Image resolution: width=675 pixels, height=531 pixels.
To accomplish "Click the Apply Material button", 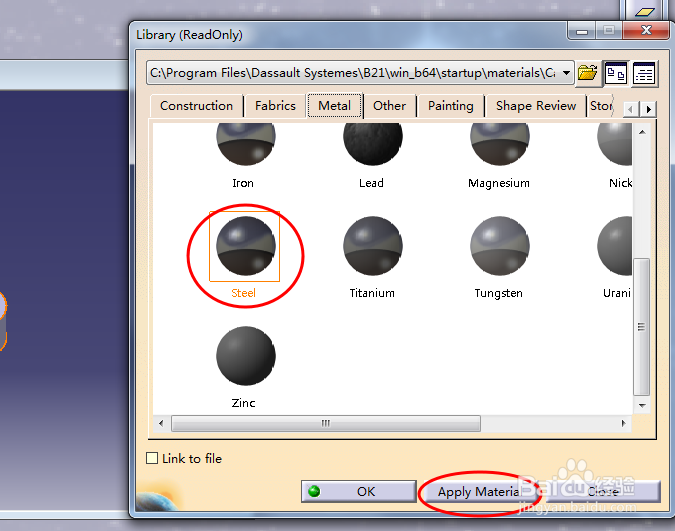I will 479,491.
